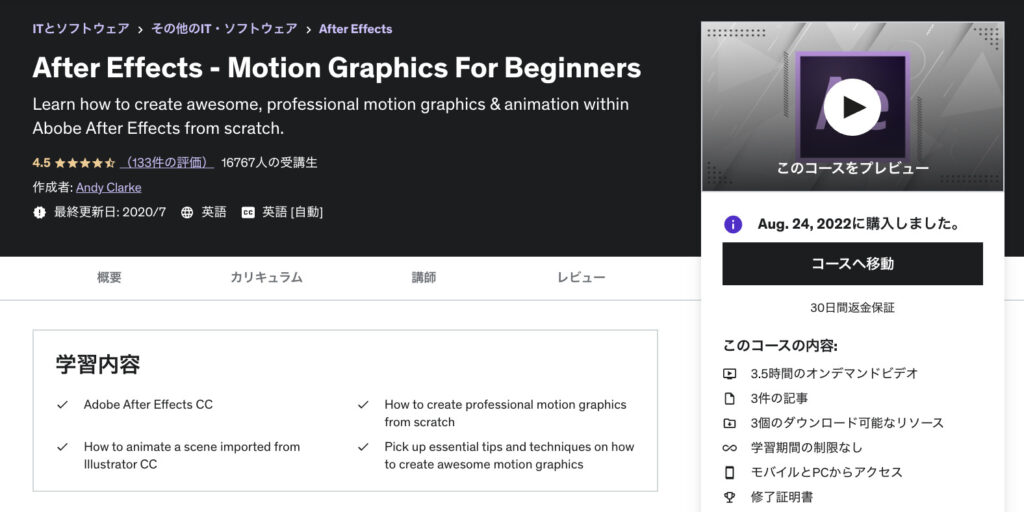Click the on-demand video icon

click(729, 374)
